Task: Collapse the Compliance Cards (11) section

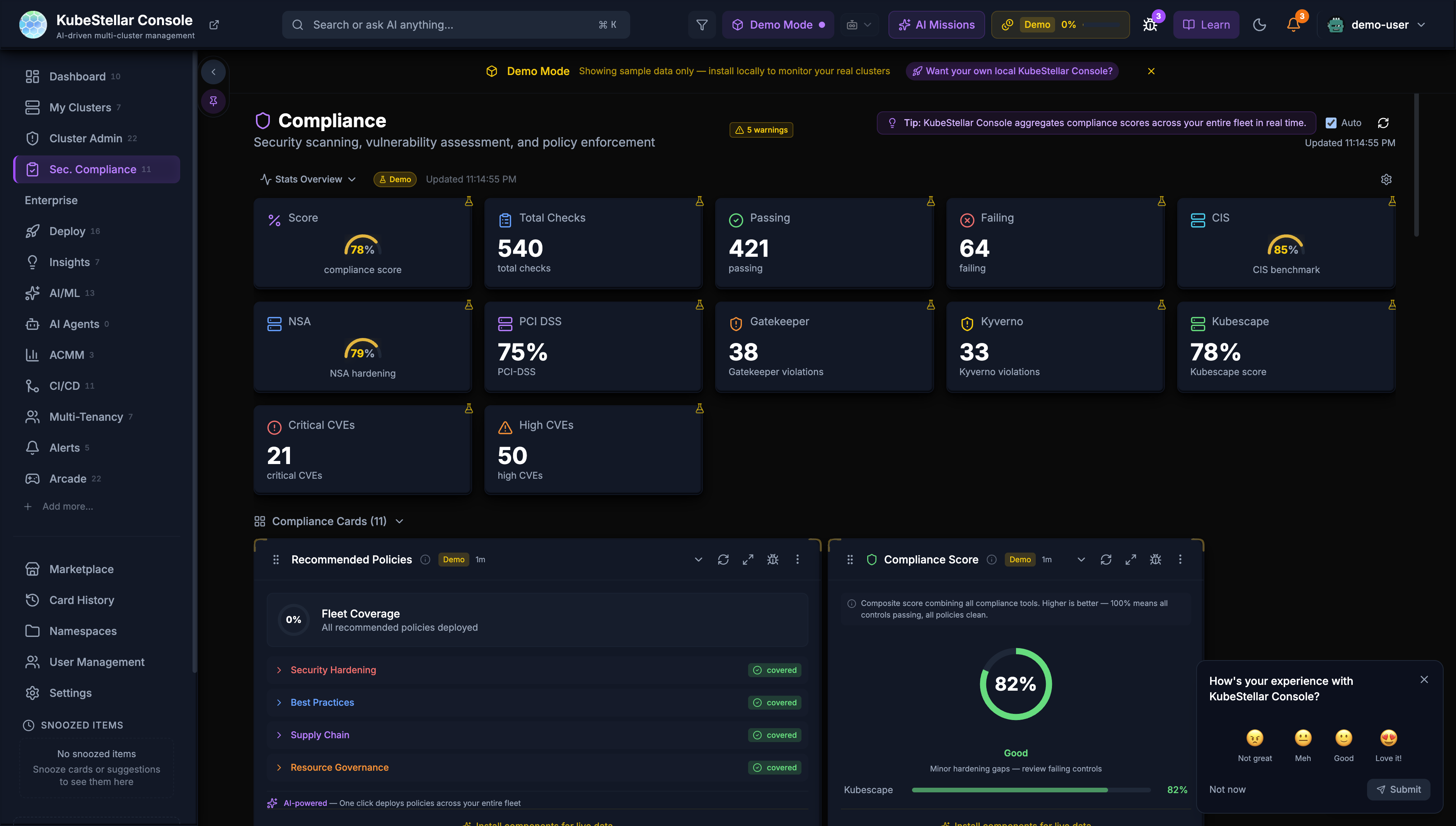Action: [329, 521]
